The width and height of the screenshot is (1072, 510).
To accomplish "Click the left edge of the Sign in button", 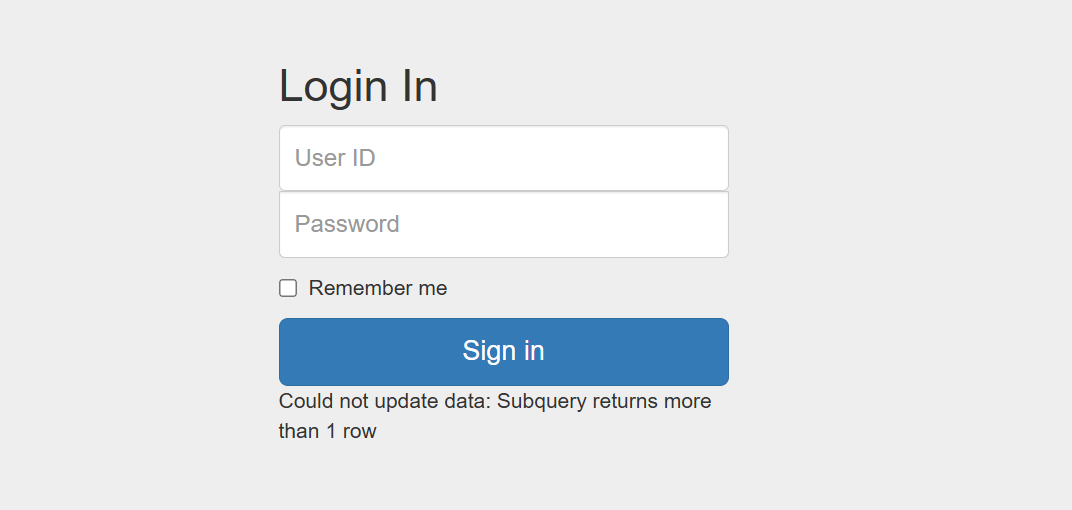I will (x=290, y=351).
